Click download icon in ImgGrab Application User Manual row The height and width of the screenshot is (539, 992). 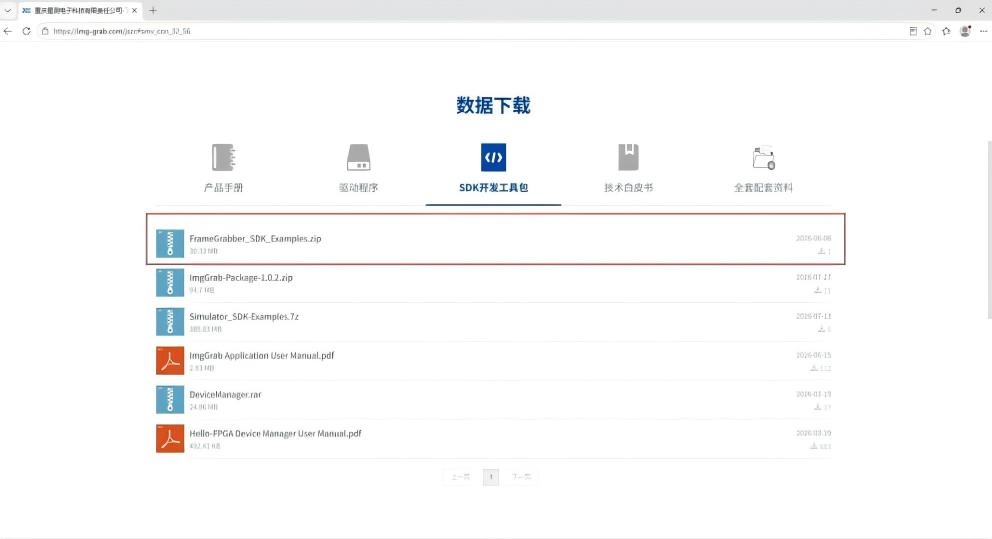click(814, 368)
